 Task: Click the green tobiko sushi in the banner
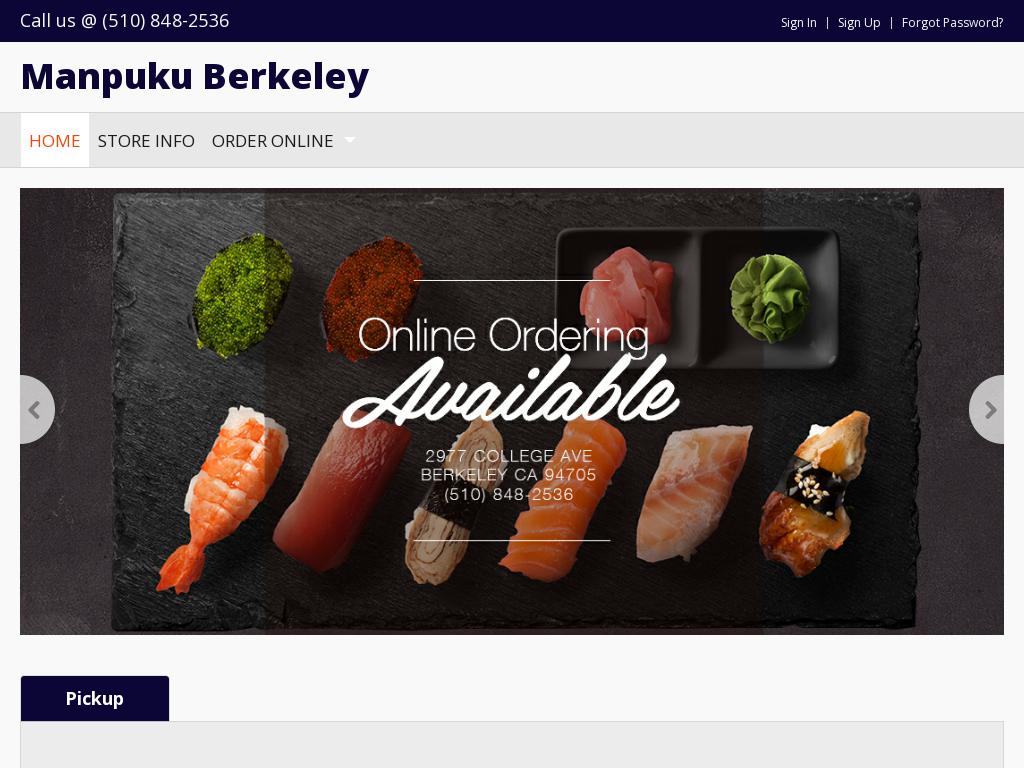(x=242, y=295)
